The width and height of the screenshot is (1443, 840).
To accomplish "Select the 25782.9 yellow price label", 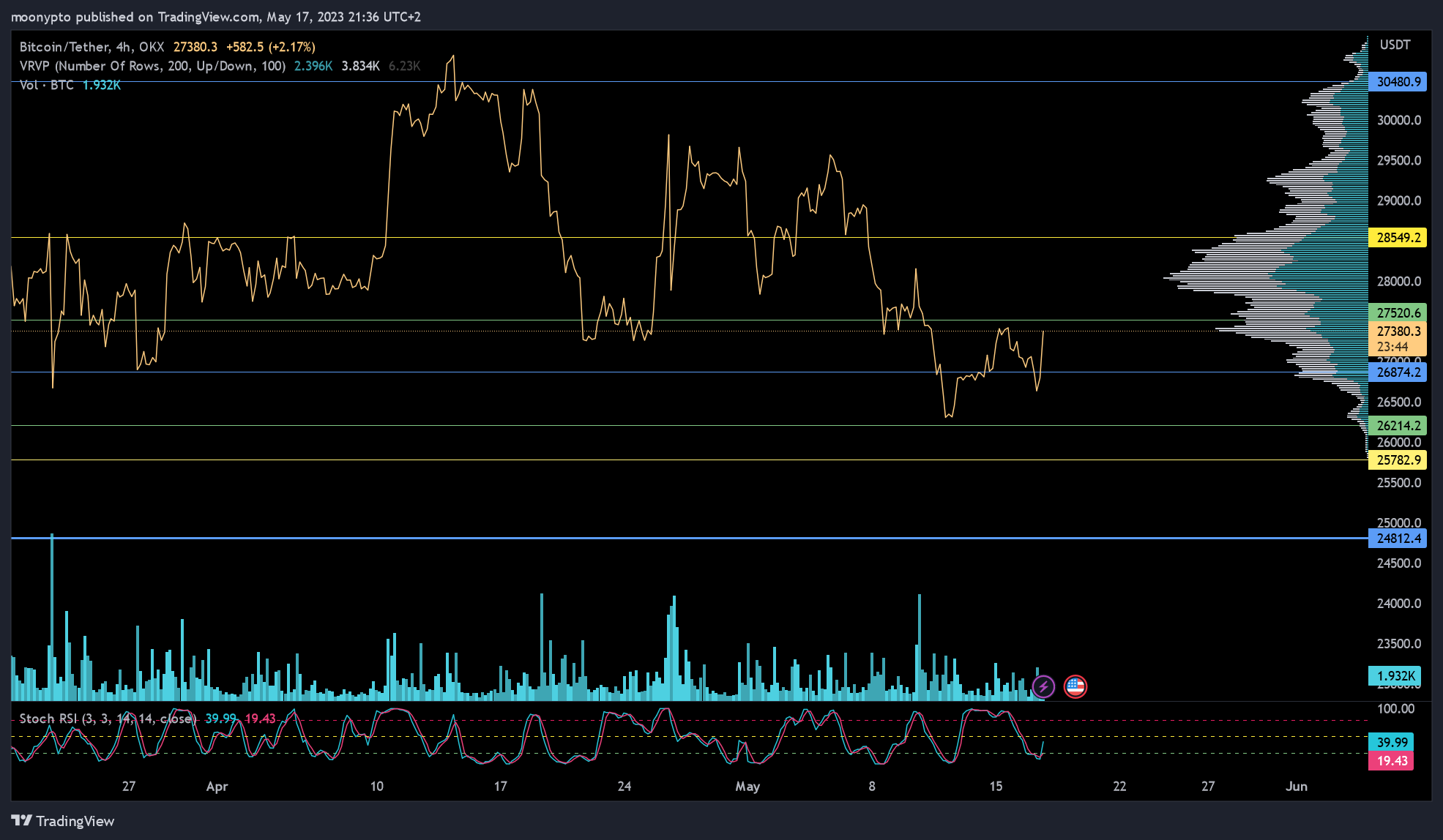I will [x=1398, y=460].
